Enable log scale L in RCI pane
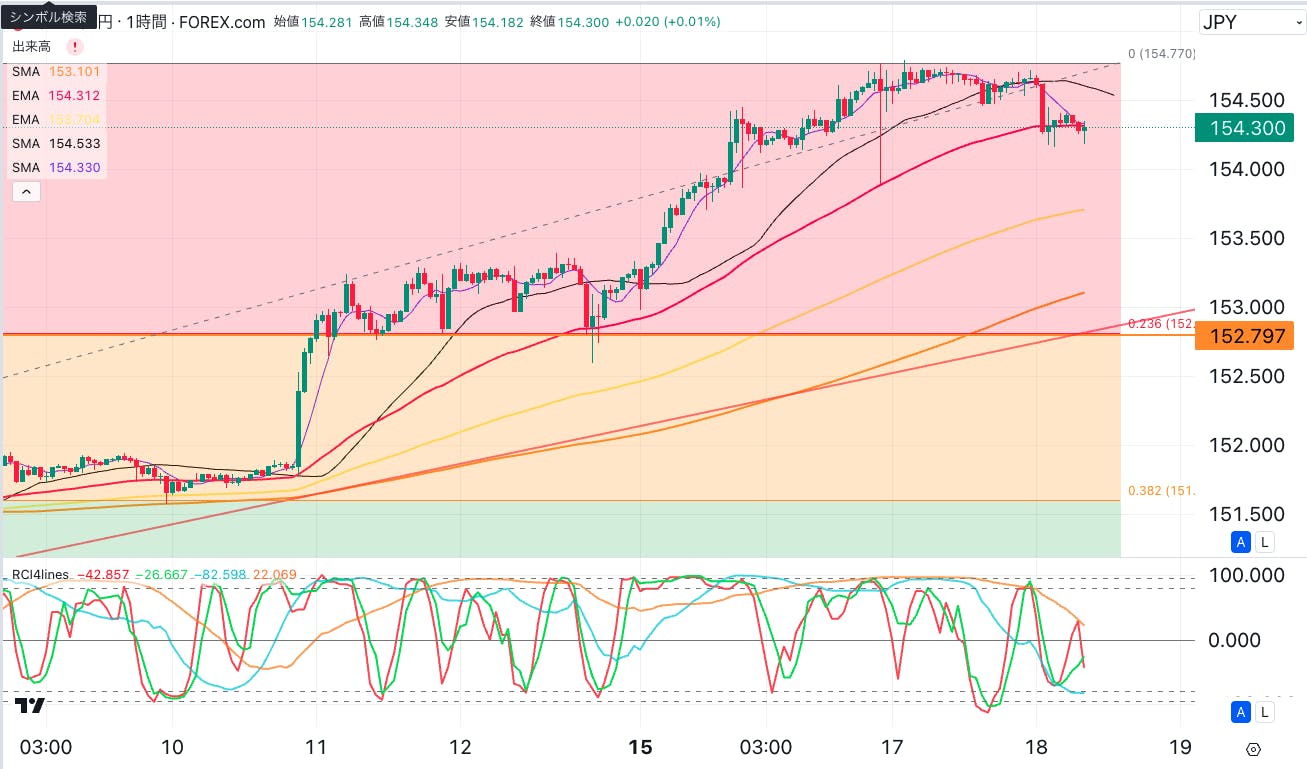 point(1264,712)
